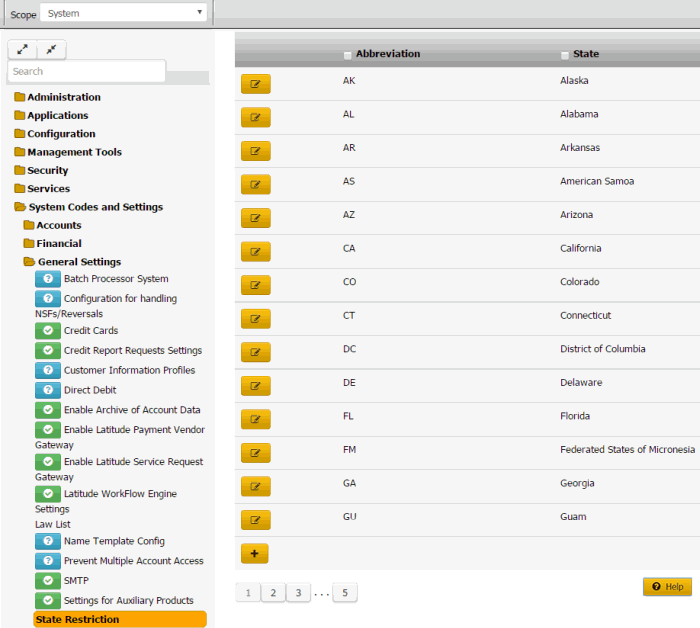Expand all tree nodes icon
Viewport: 700px width, 628px height.
(22, 49)
